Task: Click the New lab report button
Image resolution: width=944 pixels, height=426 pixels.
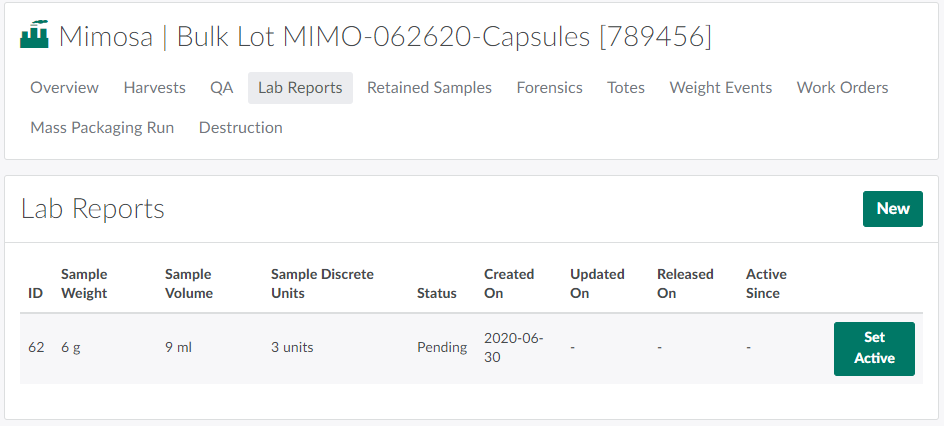Action: pyautogui.click(x=892, y=209)
